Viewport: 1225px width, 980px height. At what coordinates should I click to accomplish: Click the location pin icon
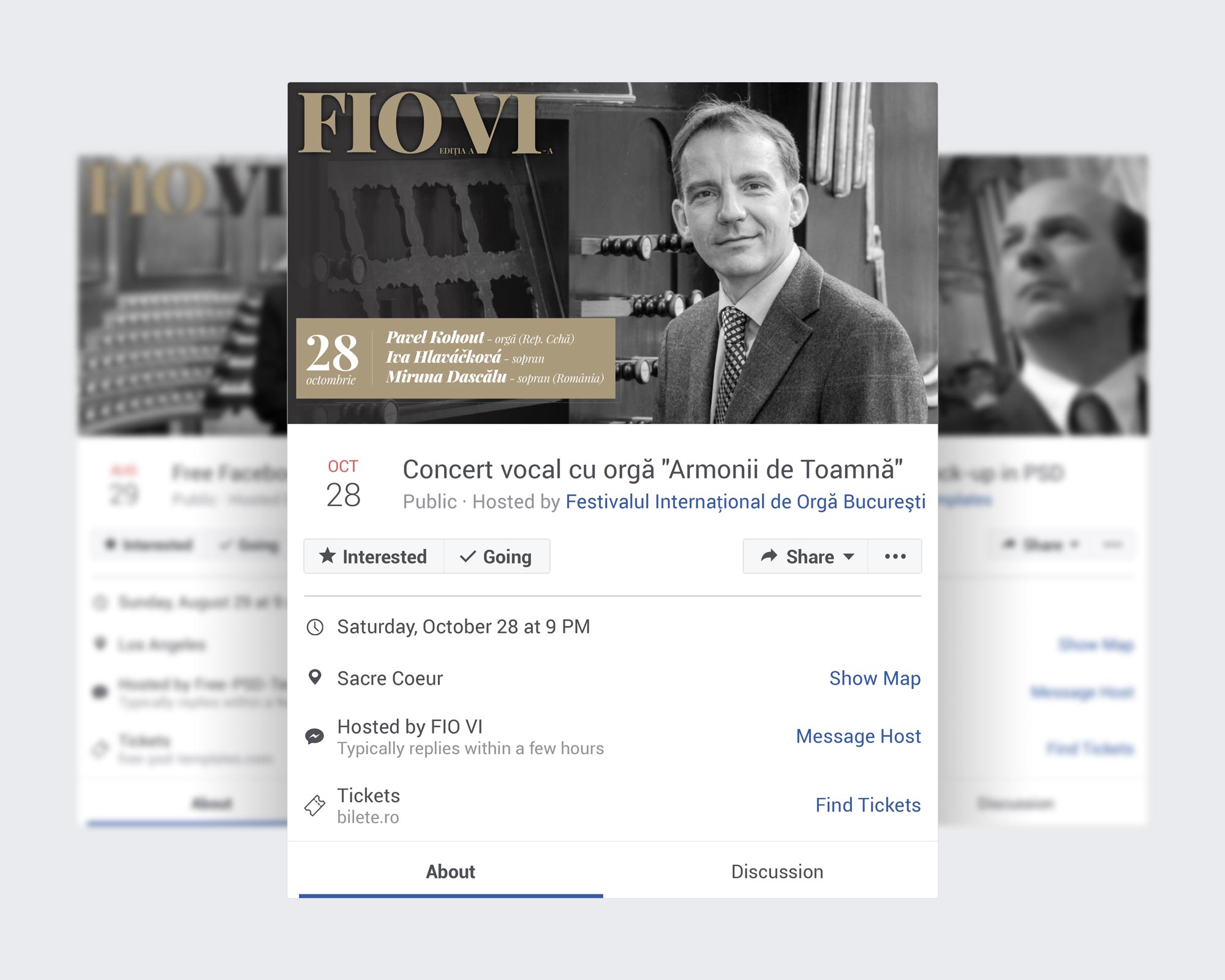315,677
